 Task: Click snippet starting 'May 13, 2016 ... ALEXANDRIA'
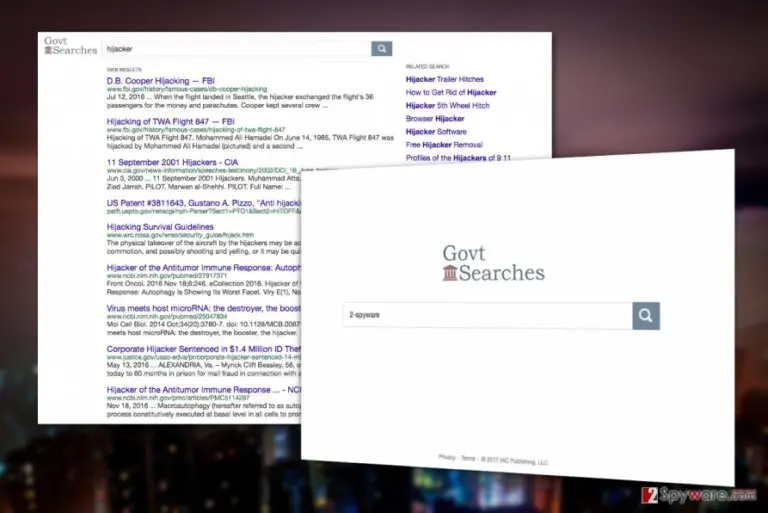pos(204,369)
